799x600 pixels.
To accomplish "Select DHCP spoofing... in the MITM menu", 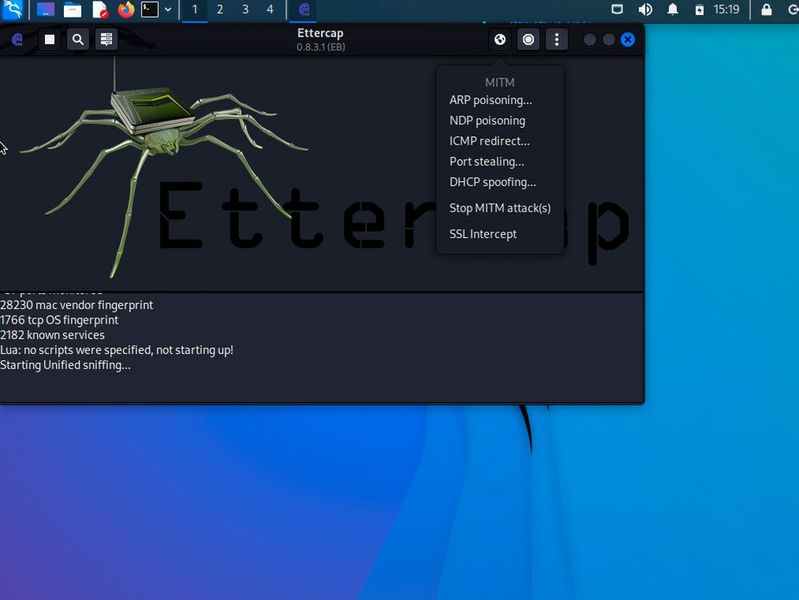I will [x=492, y=182].
